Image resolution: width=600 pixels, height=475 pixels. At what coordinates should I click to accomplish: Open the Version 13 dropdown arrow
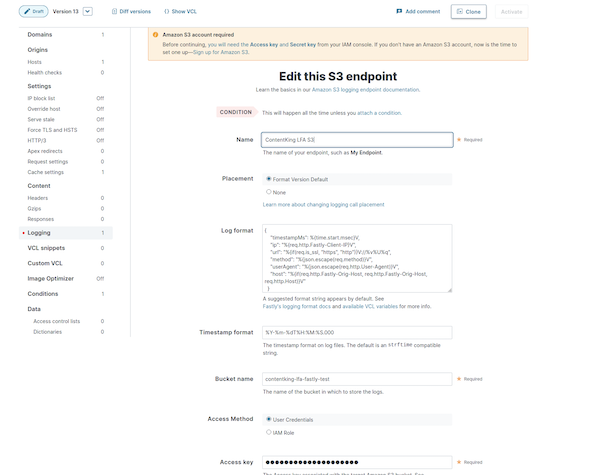tap(88, 11)
